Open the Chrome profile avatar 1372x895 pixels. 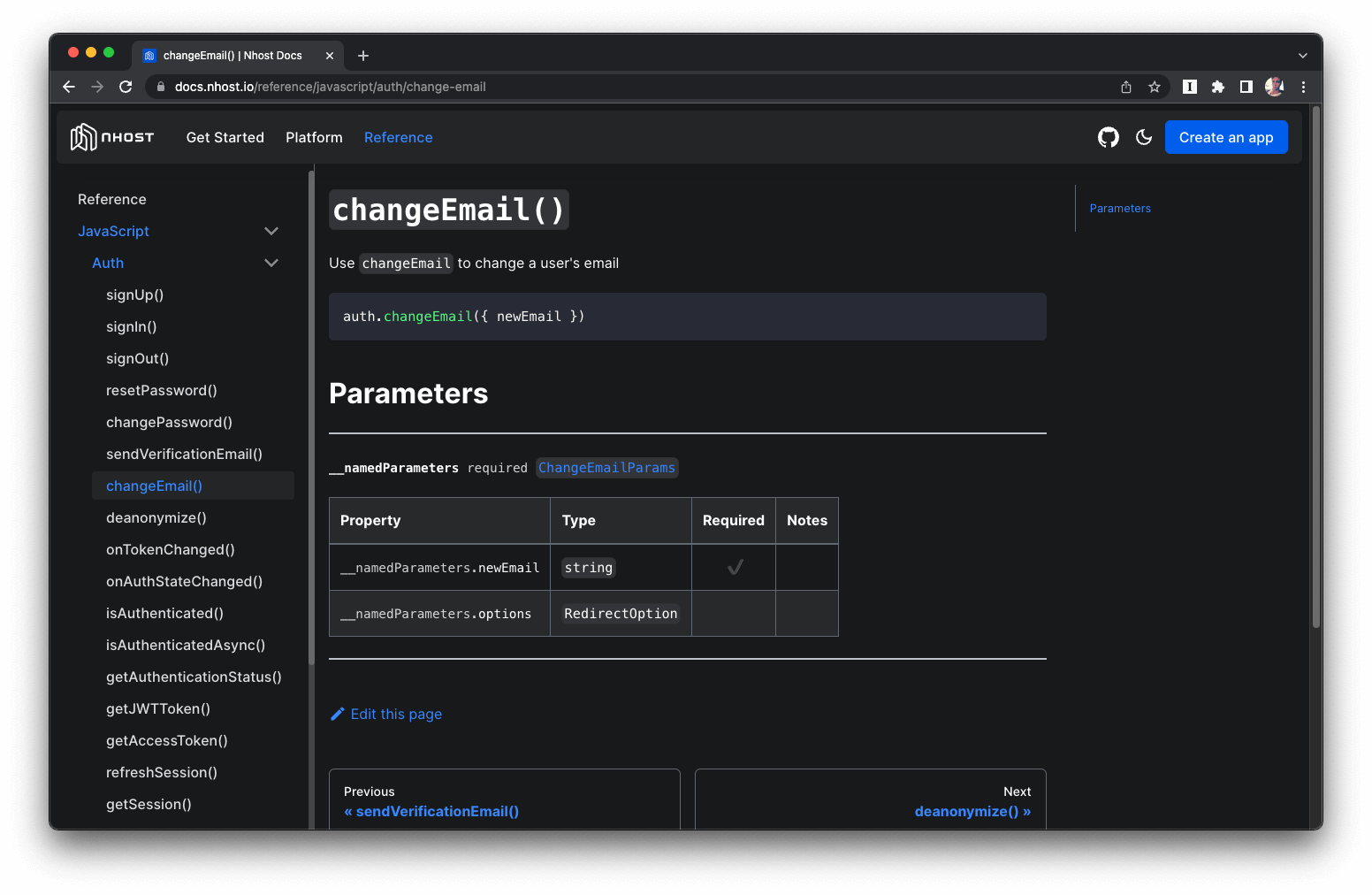pyautogui.click(x=1275, y=87)
